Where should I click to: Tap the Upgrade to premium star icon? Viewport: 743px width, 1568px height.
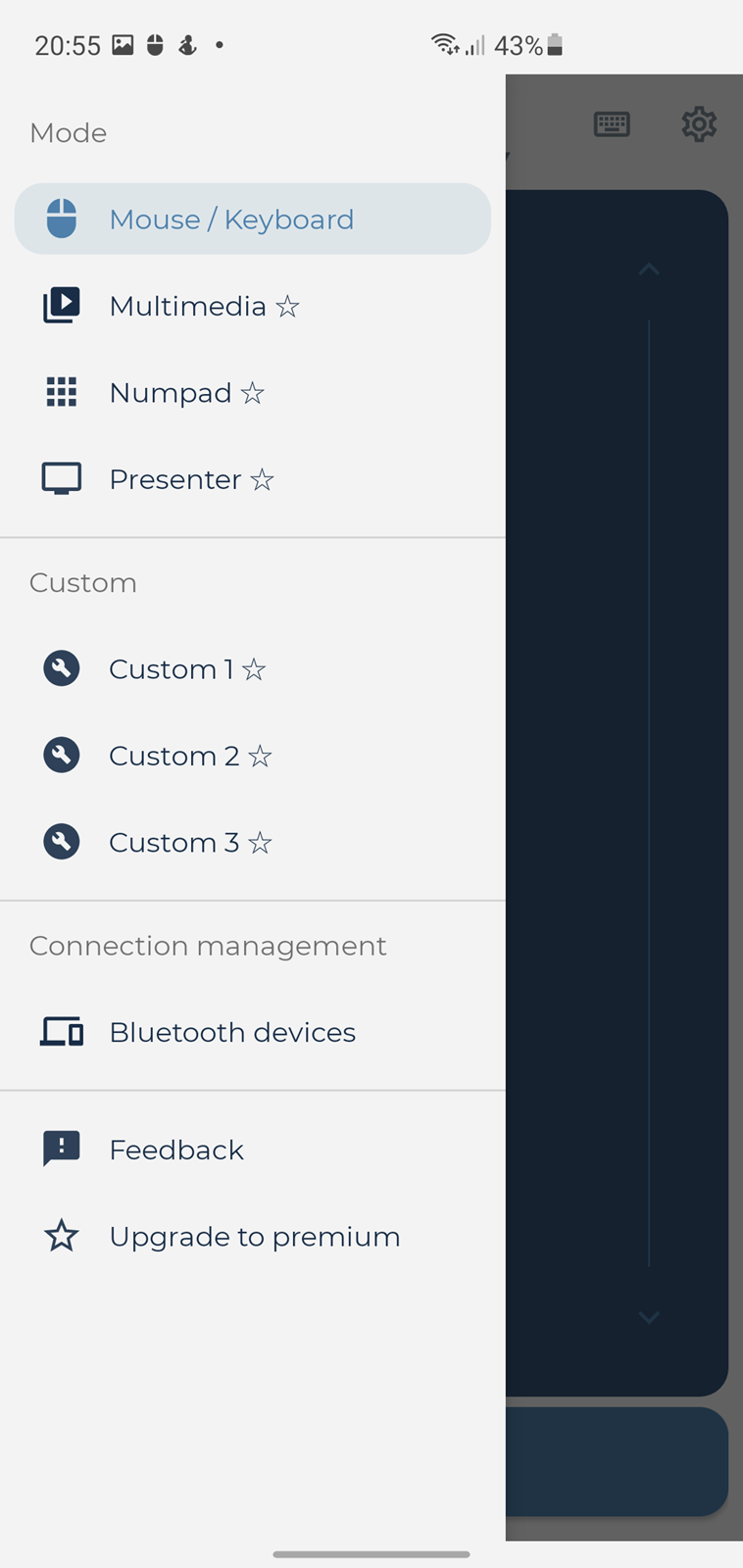point(62,1236)
